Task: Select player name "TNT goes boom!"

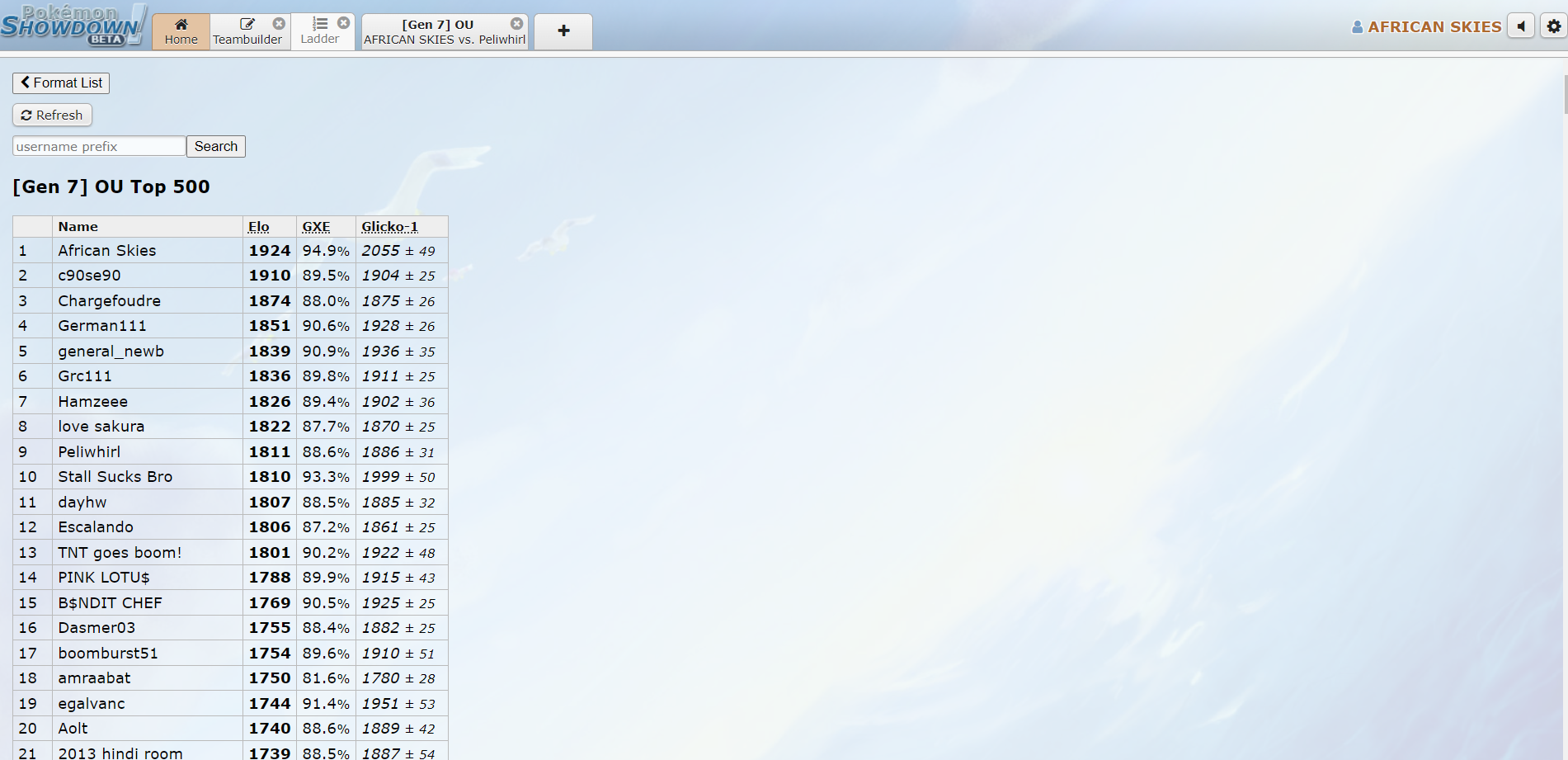Action: (x=120, y=553)
